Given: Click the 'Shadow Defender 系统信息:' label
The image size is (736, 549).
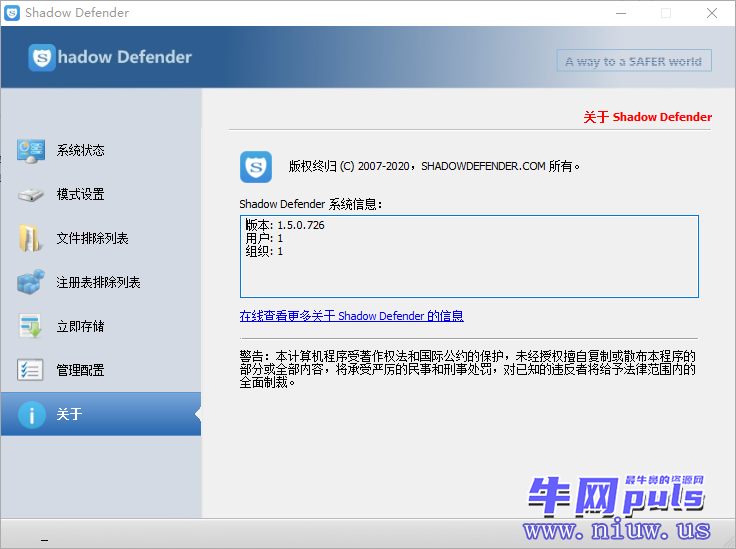Looking at the screenshot, I should tap(311, 204).
